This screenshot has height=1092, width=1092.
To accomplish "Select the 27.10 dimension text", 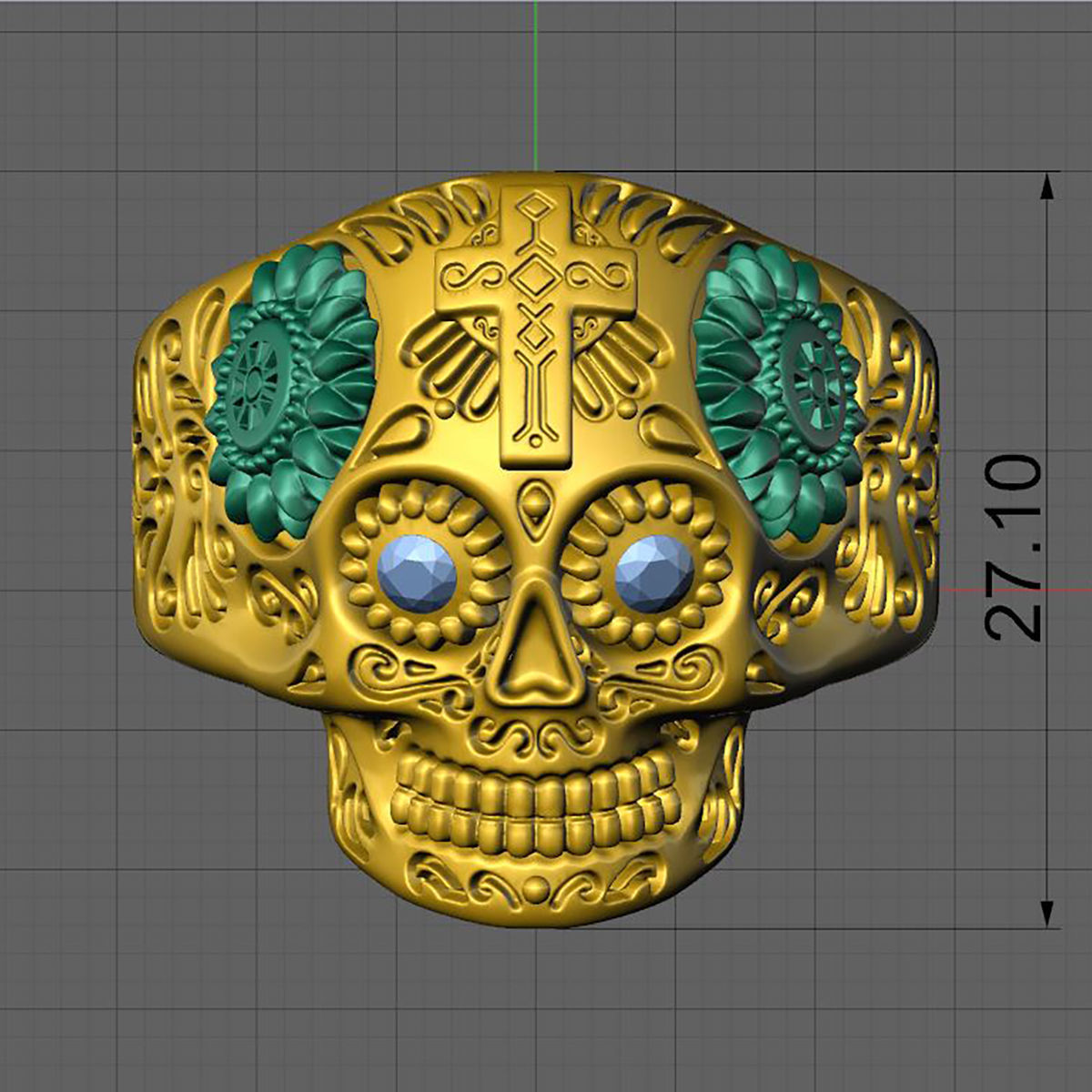I will [x=1013, y=548].
